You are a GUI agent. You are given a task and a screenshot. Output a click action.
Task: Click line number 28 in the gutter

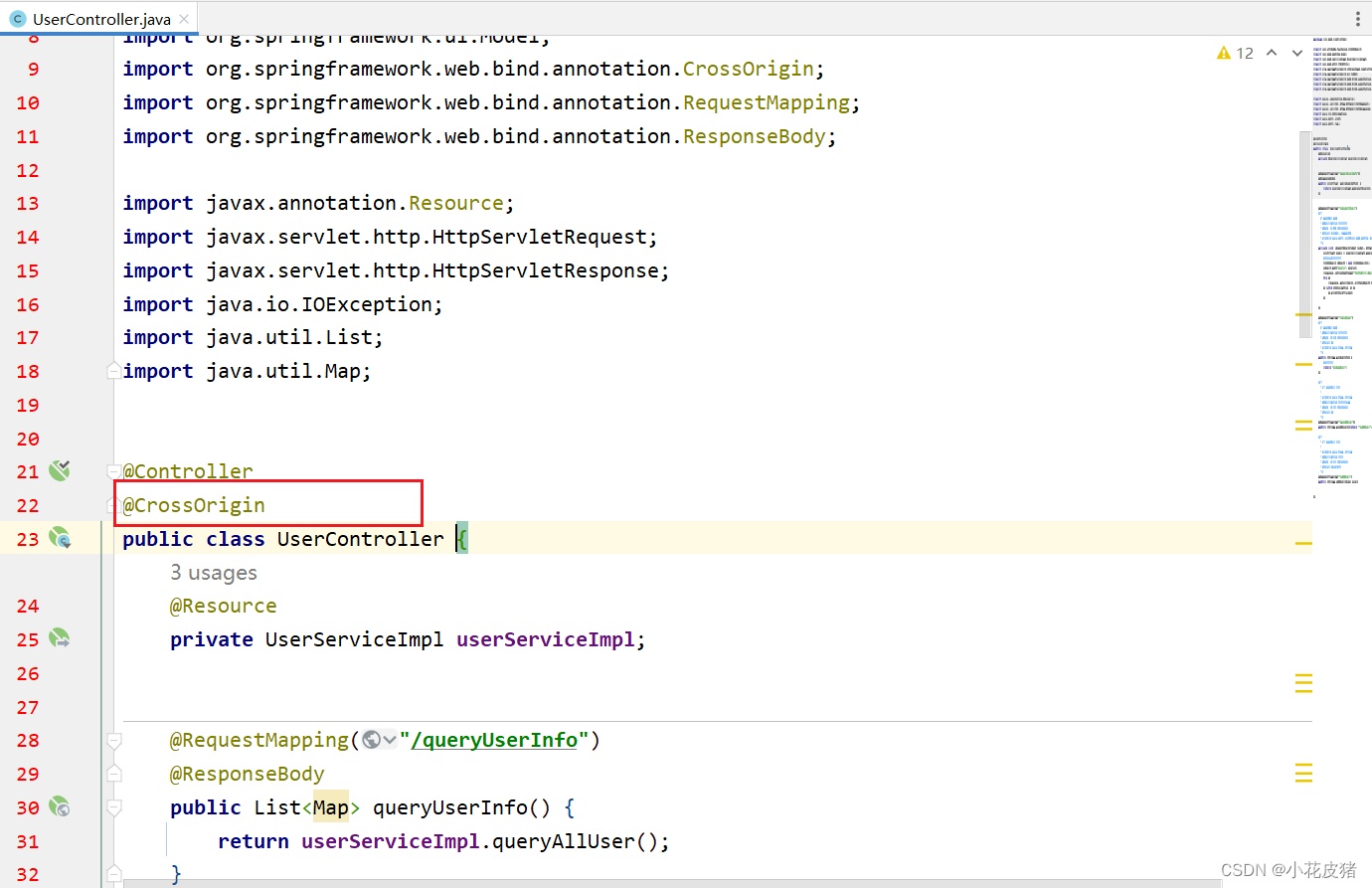tap(28, 740)
